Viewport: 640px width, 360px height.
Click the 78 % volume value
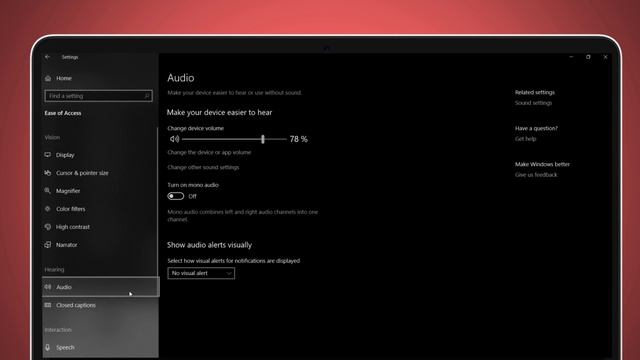tap(298, 139)
